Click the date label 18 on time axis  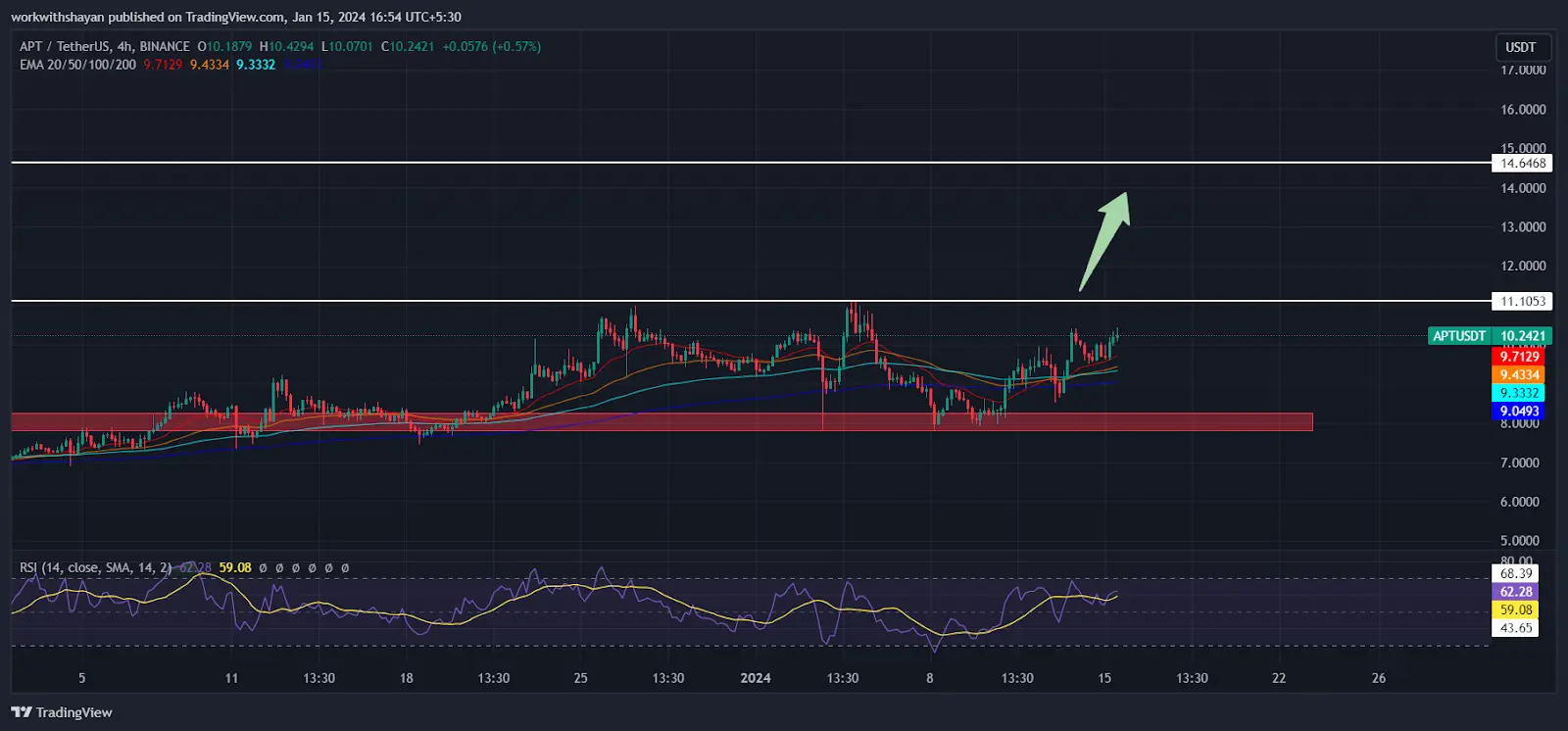coord(407,678)
